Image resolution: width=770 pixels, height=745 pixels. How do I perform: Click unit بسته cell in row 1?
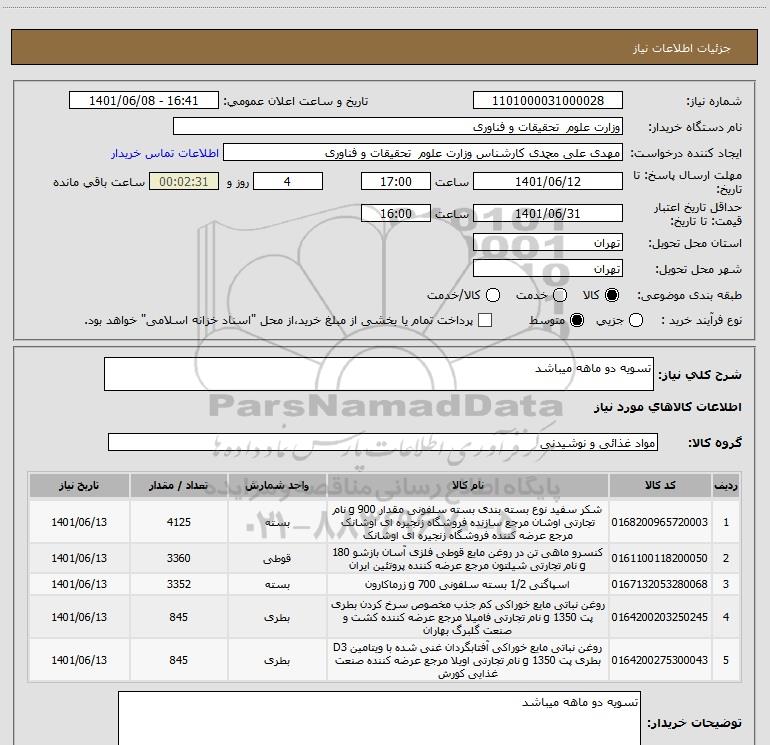(x=277, y=522)
